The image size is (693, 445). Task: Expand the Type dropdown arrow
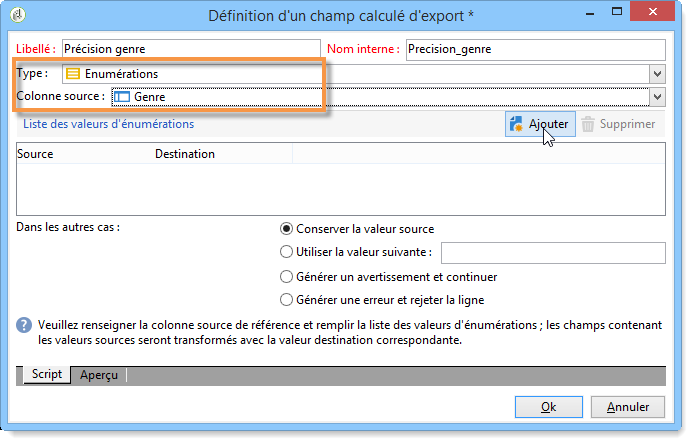coord(657,74)
